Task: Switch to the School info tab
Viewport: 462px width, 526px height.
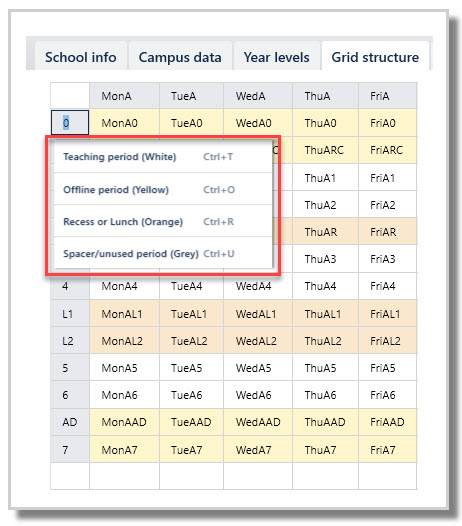Action: (81, 57)
